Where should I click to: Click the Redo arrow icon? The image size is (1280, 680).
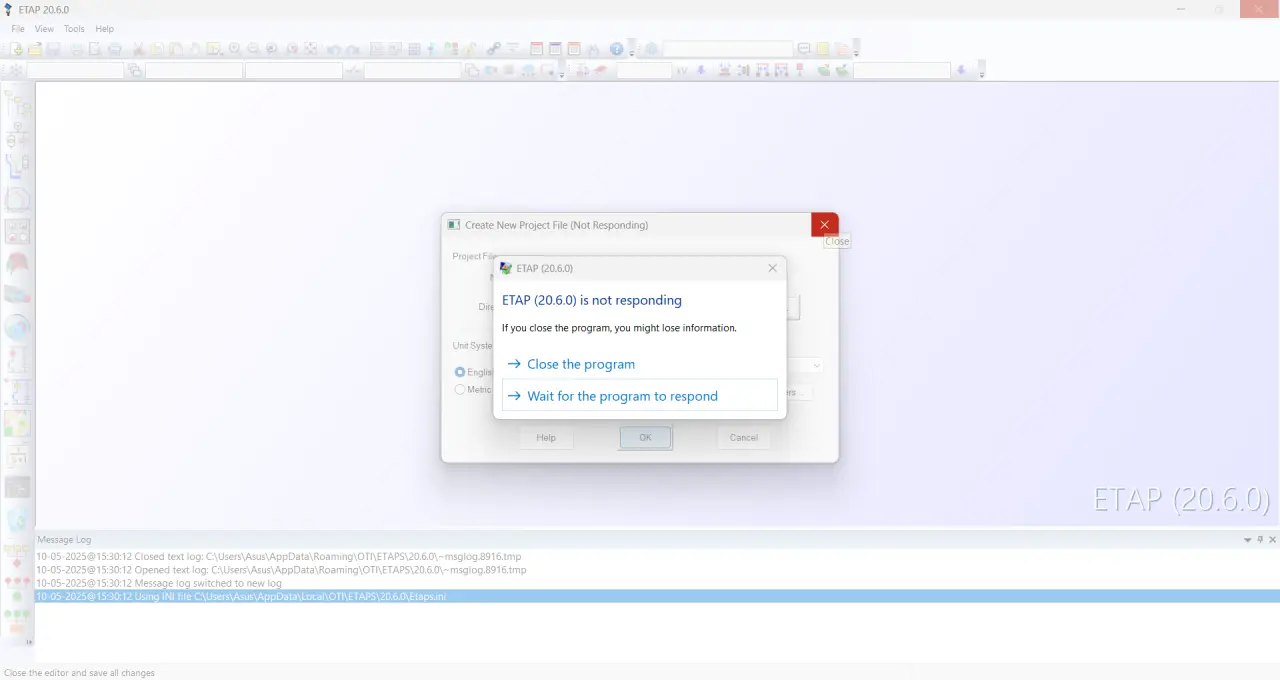coord(352,49)
